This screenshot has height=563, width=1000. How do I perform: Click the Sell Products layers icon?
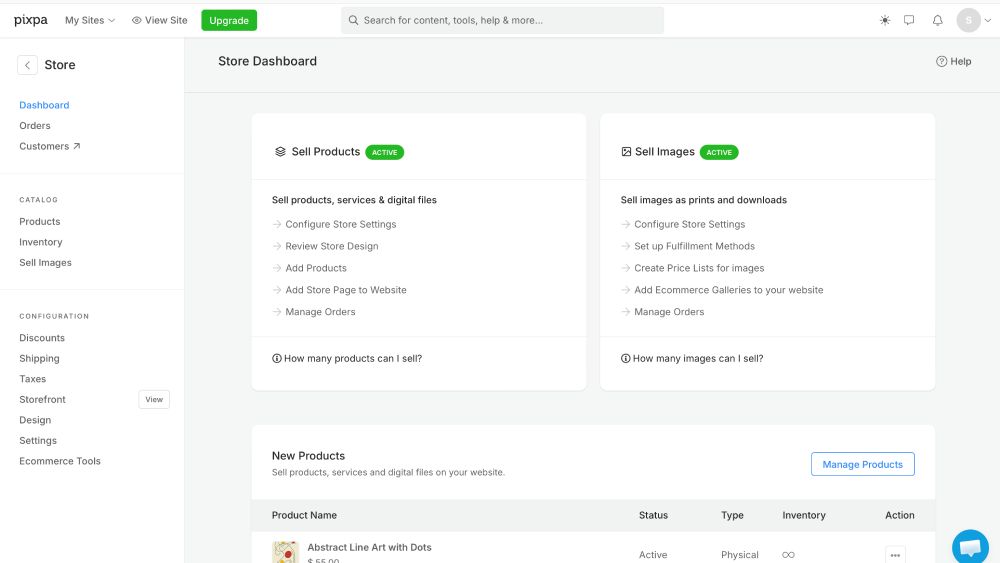280,152
